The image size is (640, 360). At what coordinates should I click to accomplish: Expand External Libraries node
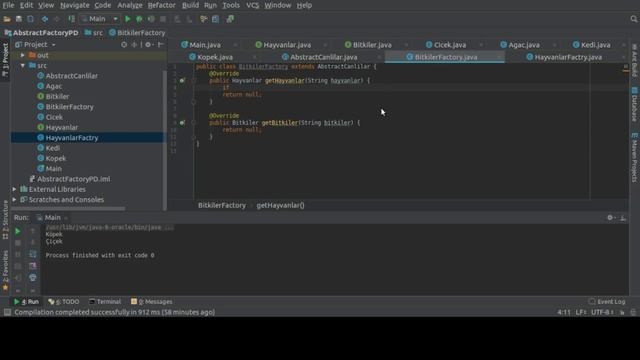click(14, 189)
